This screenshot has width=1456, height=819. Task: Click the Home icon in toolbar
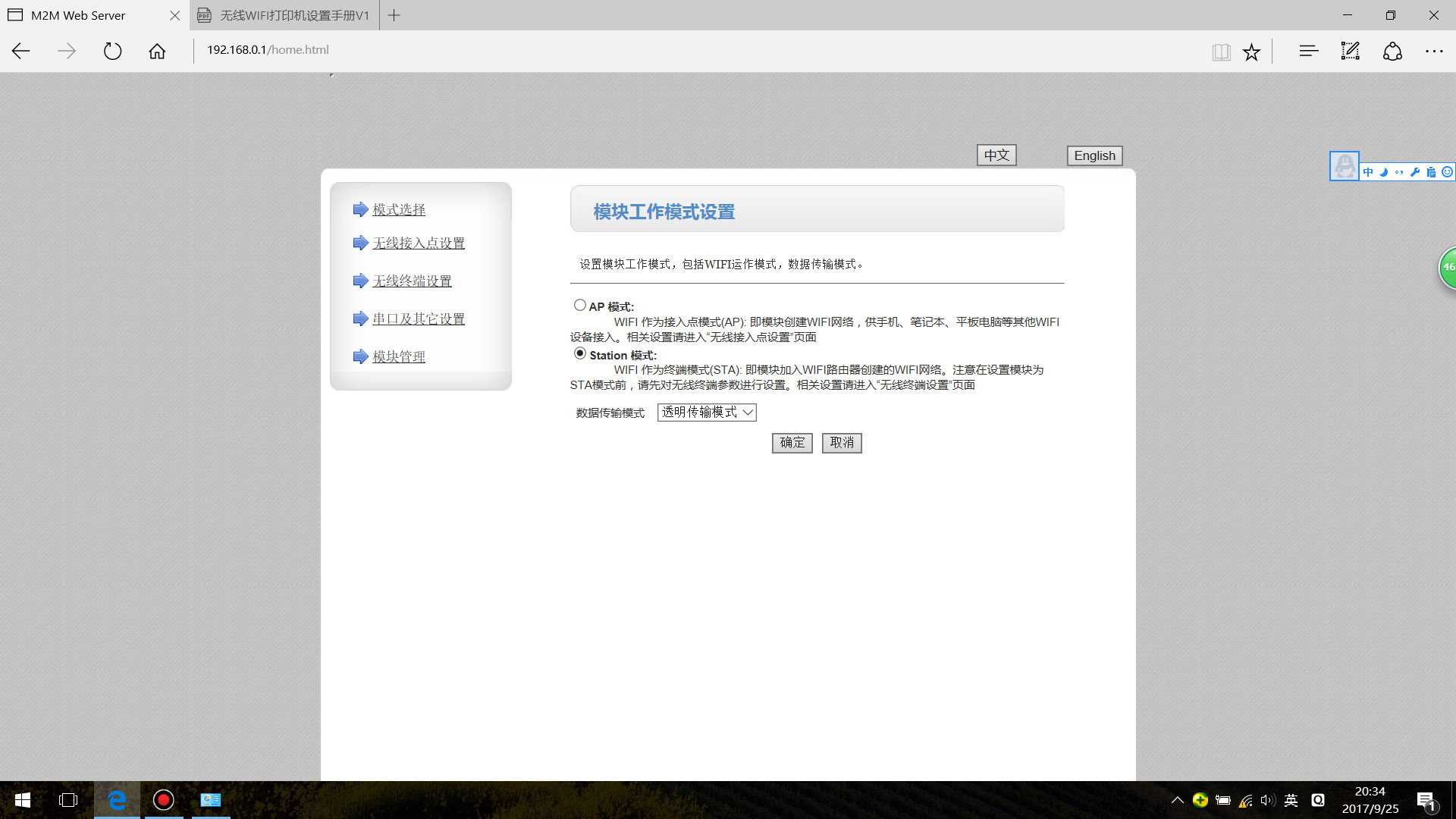(157, 51)
